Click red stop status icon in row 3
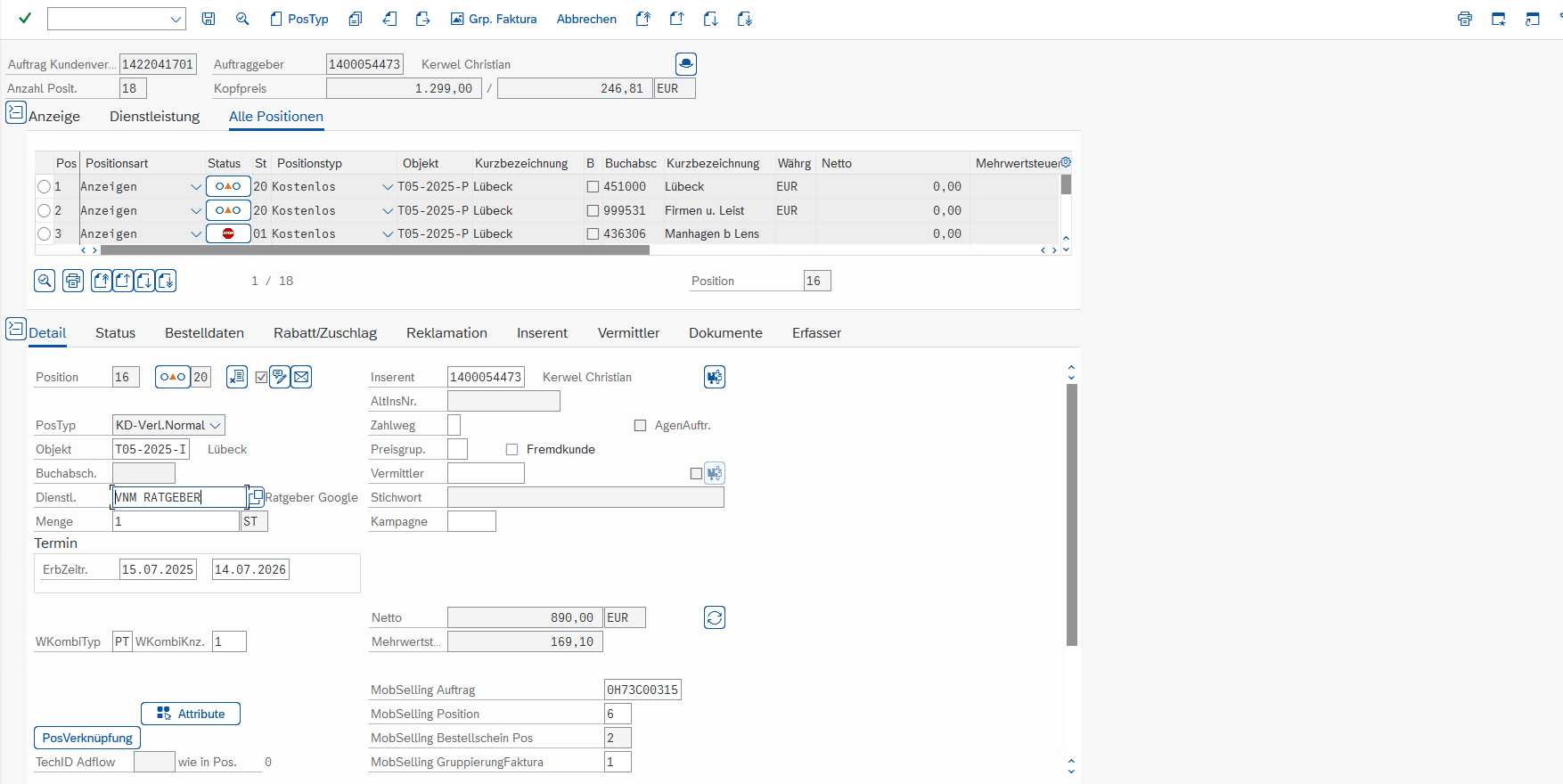This screenshot has width=1563, height=784. pos(228,233)
